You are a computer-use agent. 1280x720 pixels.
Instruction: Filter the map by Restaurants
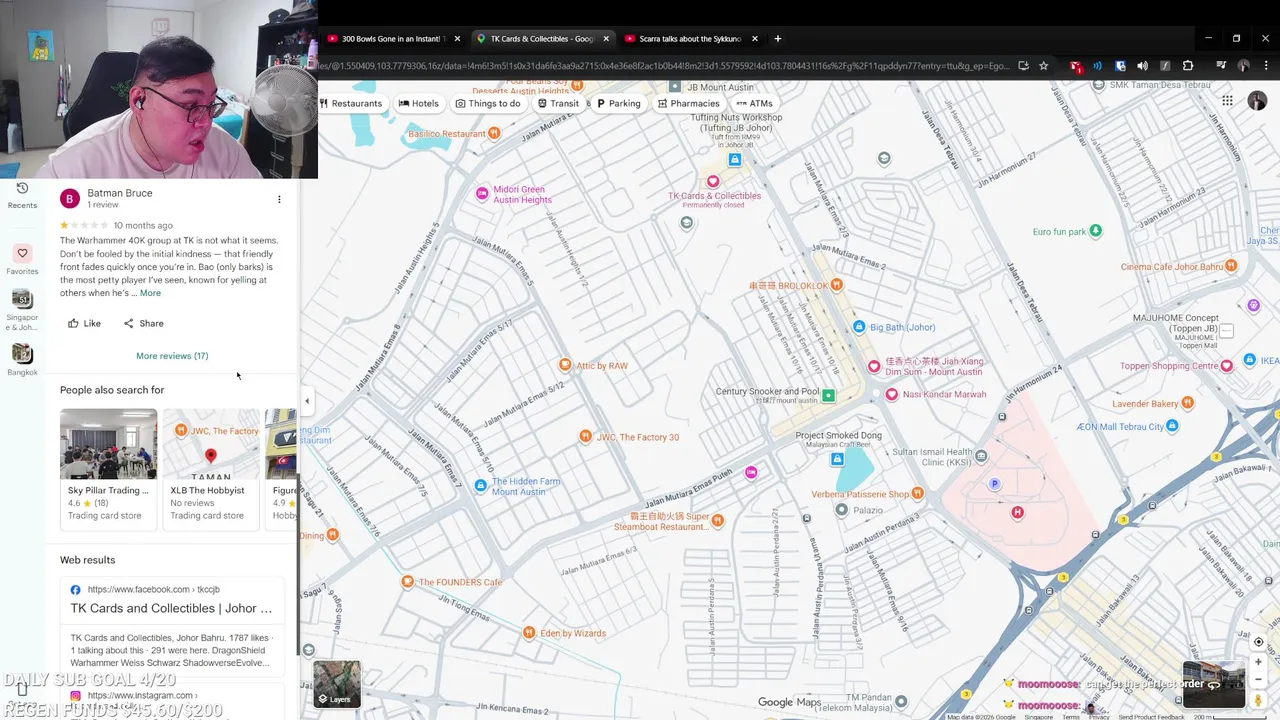351,103
